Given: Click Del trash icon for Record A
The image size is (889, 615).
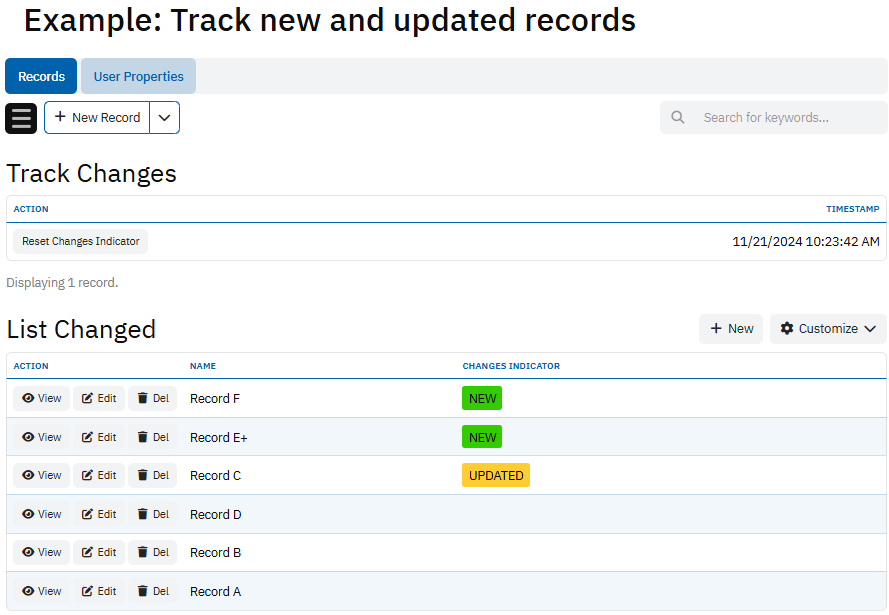Looking at the screenshot, I should tap(142, 591).
